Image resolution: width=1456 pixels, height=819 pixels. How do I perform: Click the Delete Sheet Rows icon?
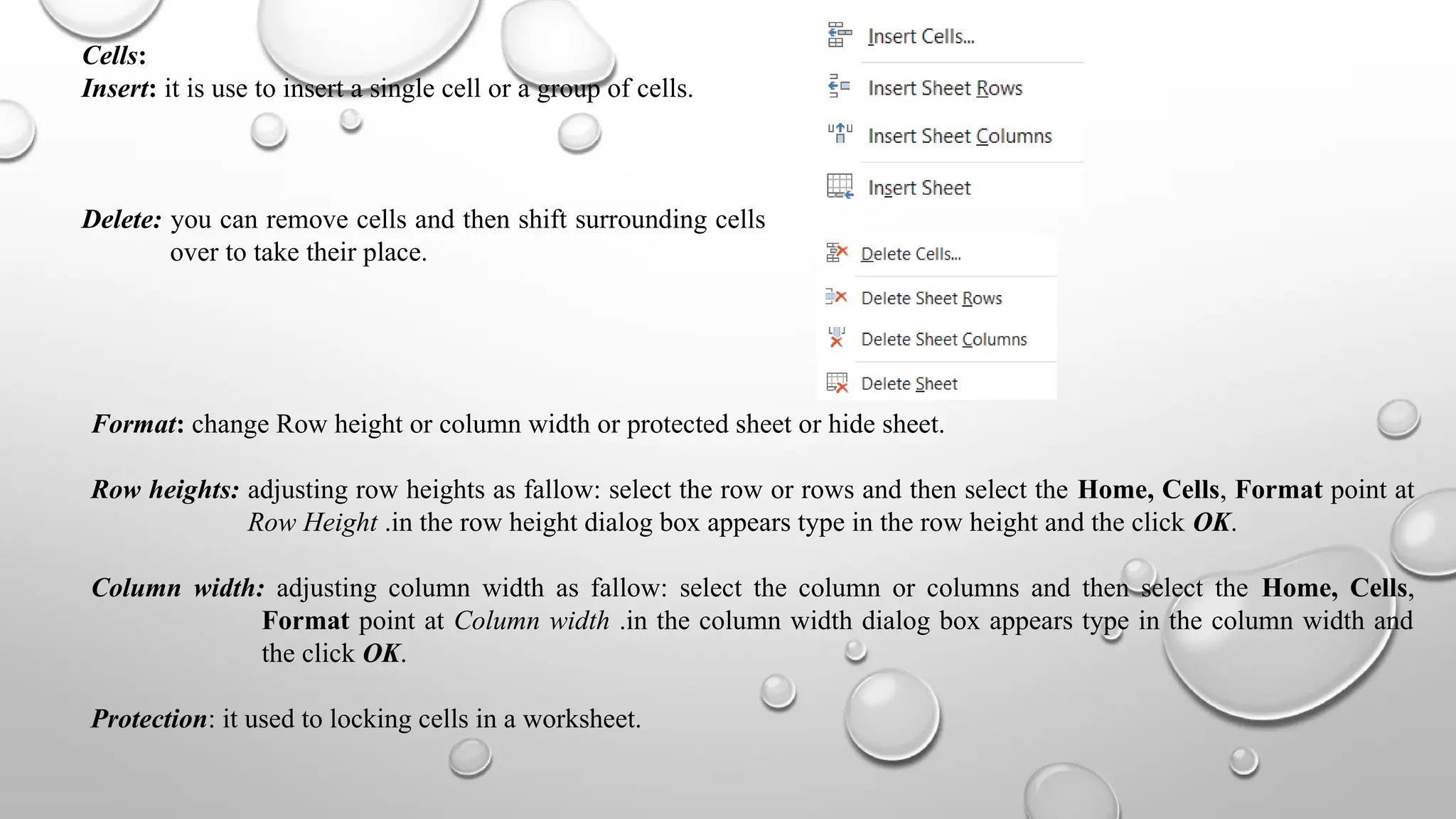tap(836, 296)
